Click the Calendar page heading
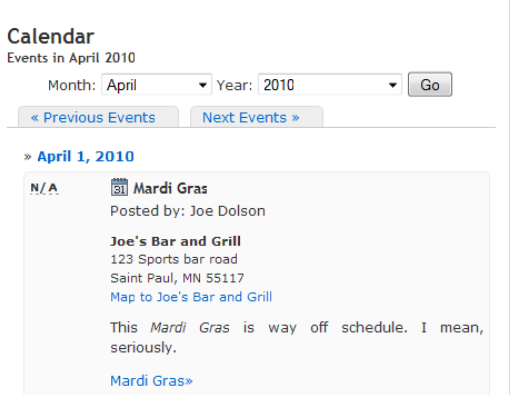Image resolution: width=512 pixels, height=395 pixels. pyautogui.click(x=51, y=36)
